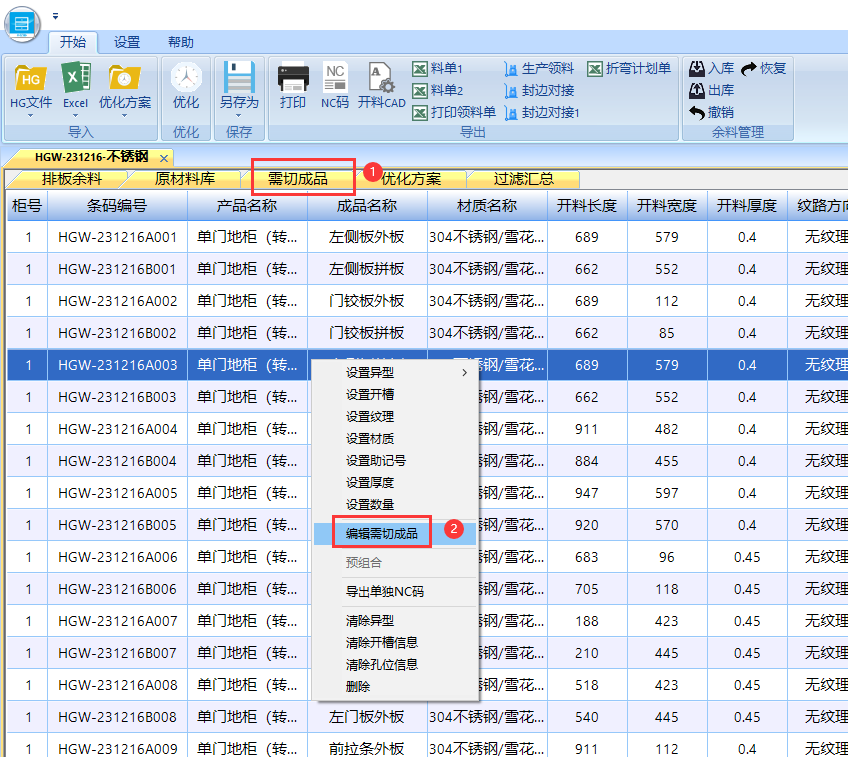
Task: Export 生产领料 document
Action: coord(539,69)
